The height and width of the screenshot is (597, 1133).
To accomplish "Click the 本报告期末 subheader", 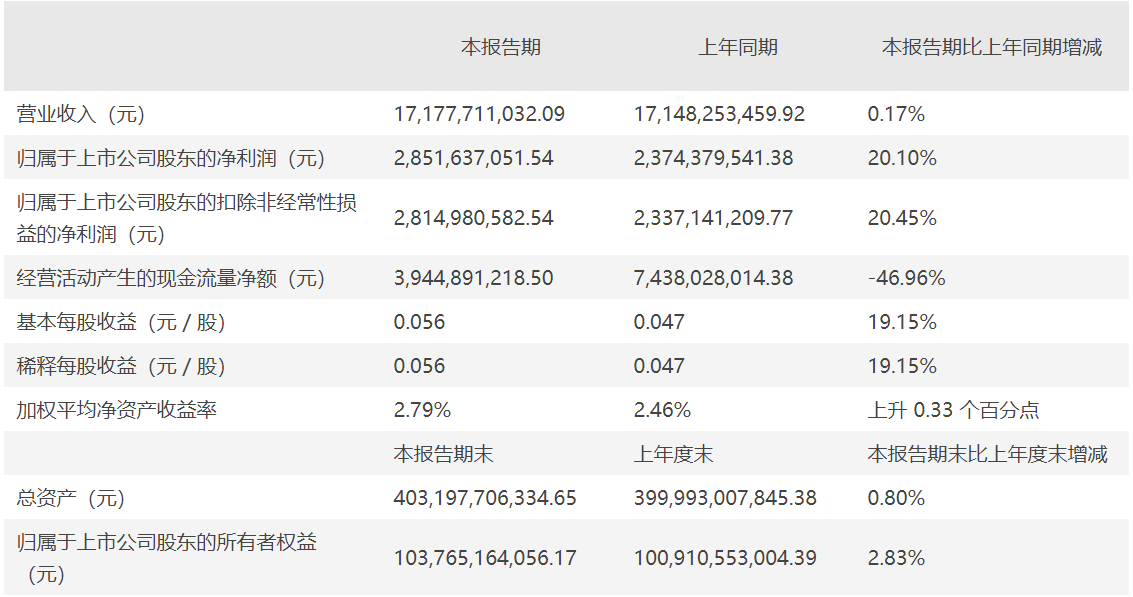I will (x=443, y=455).
